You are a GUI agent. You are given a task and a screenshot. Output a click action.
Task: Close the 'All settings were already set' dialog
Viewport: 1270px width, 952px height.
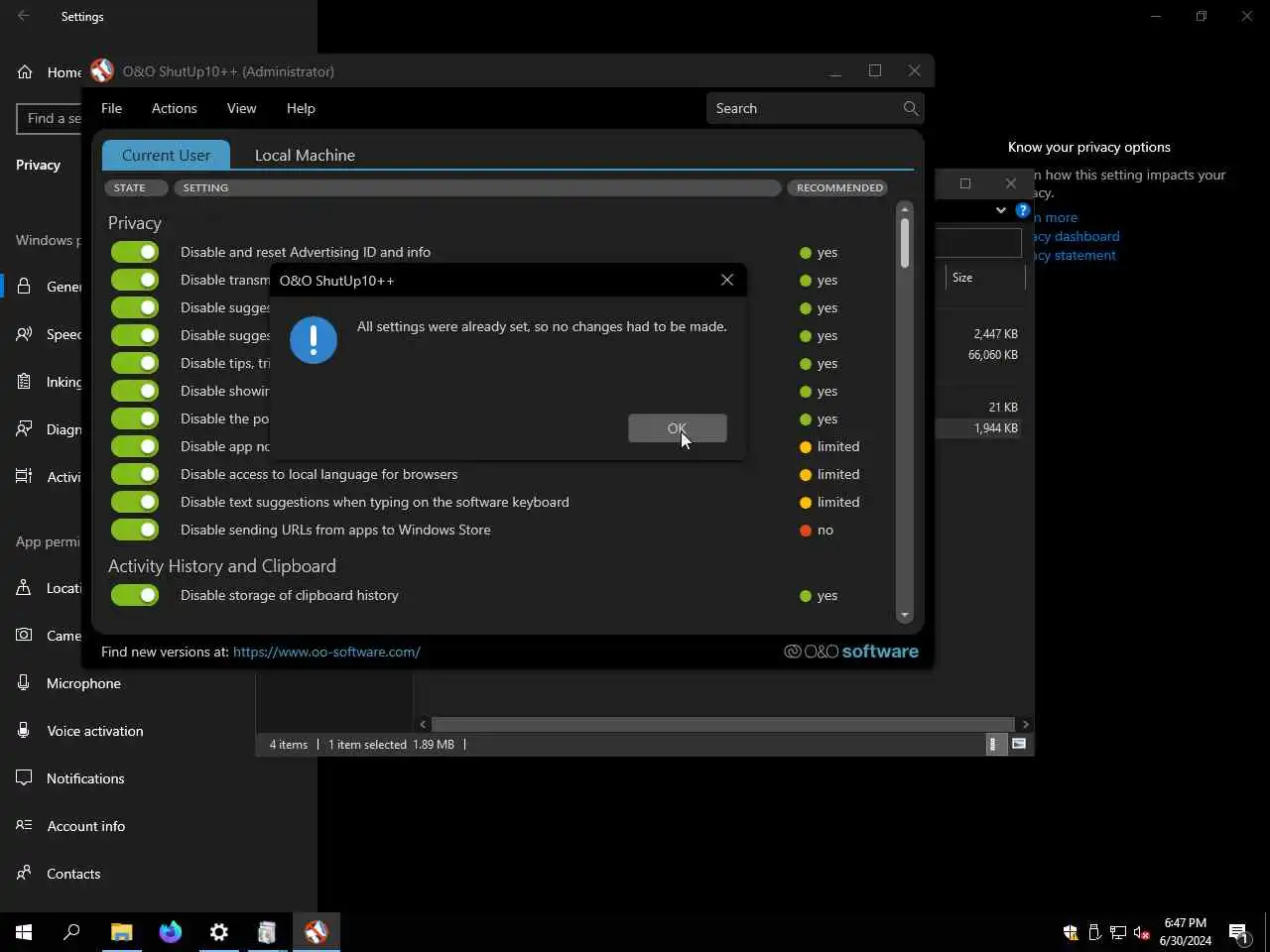coord(727,281)
